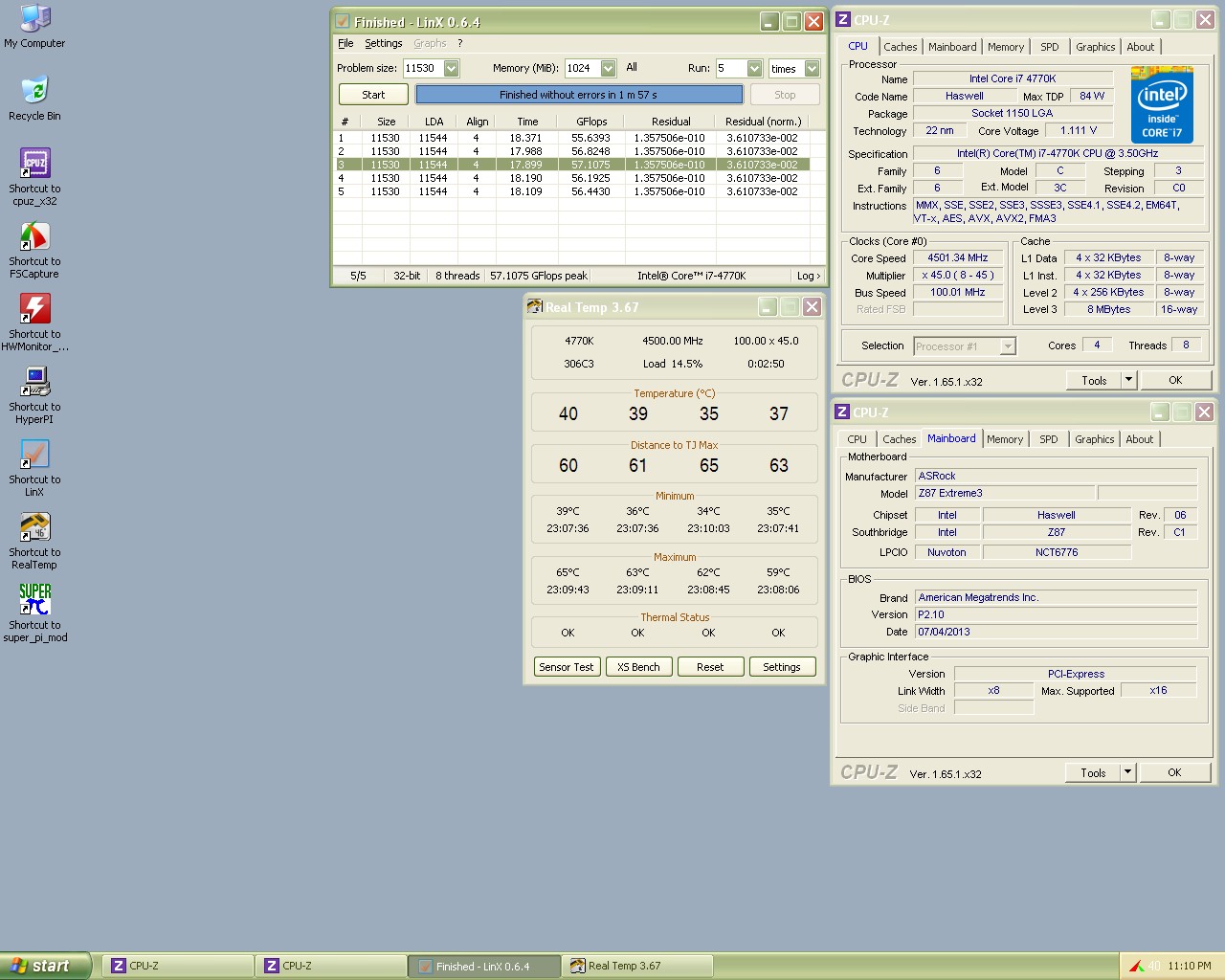This screenshot has width=1225, height=980.
Task: Open the File menu in LinX
Action: pos(345,43)
